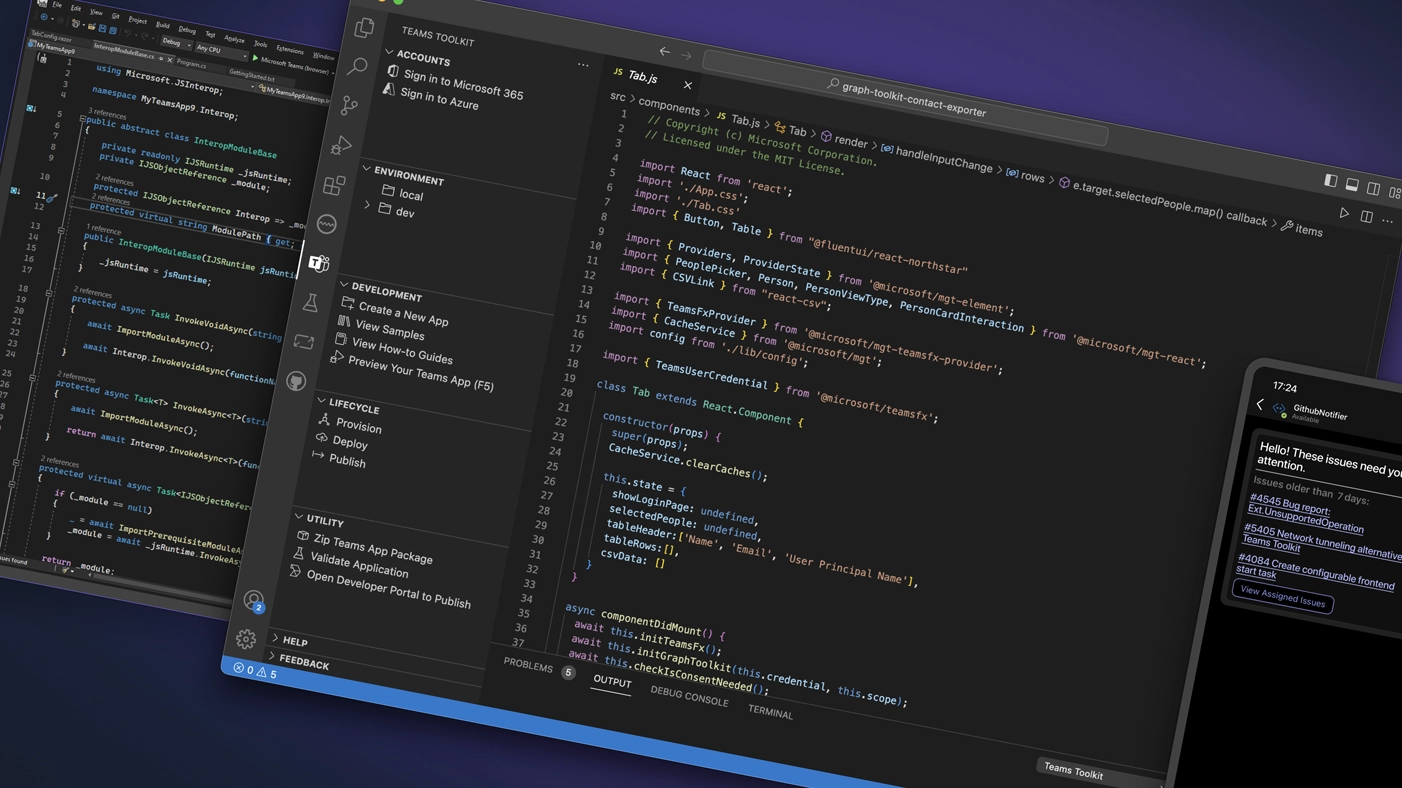Open the Debug Console tab

(x=689, y=699)
